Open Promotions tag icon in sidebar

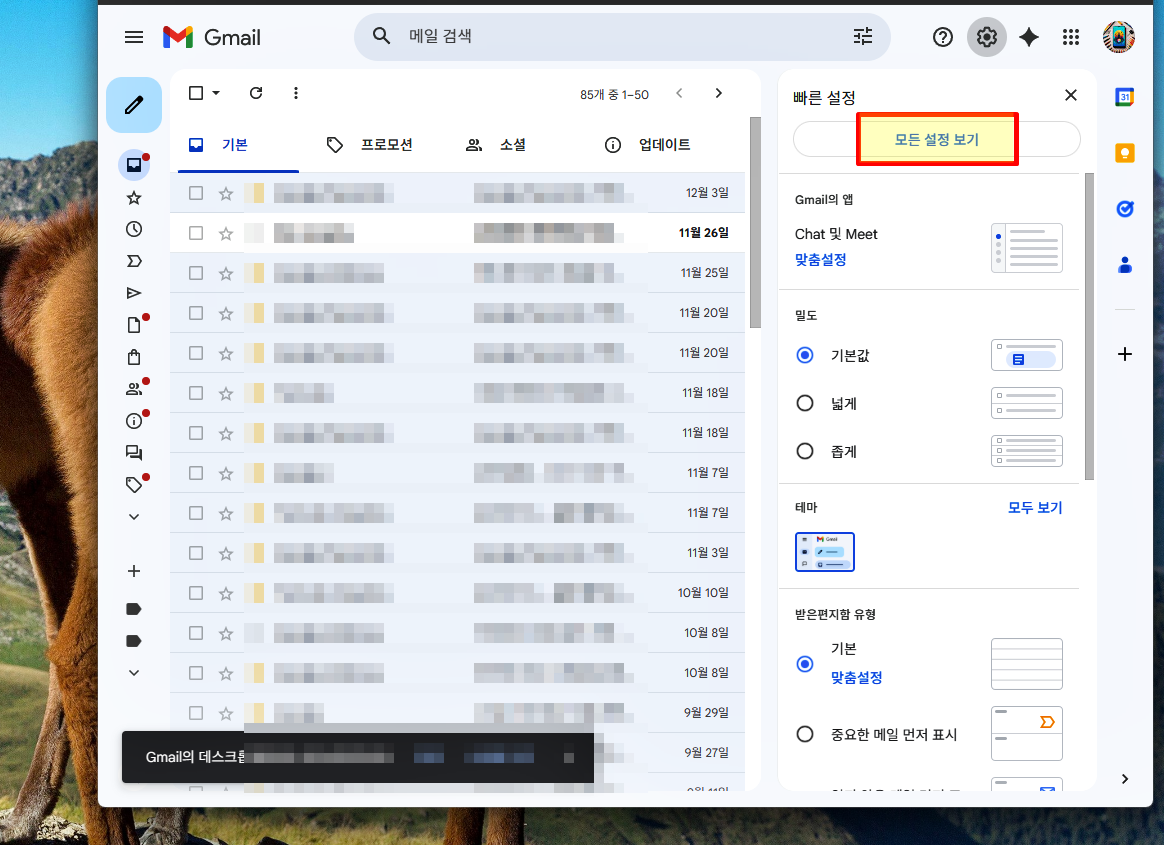[x=134, y=485]
